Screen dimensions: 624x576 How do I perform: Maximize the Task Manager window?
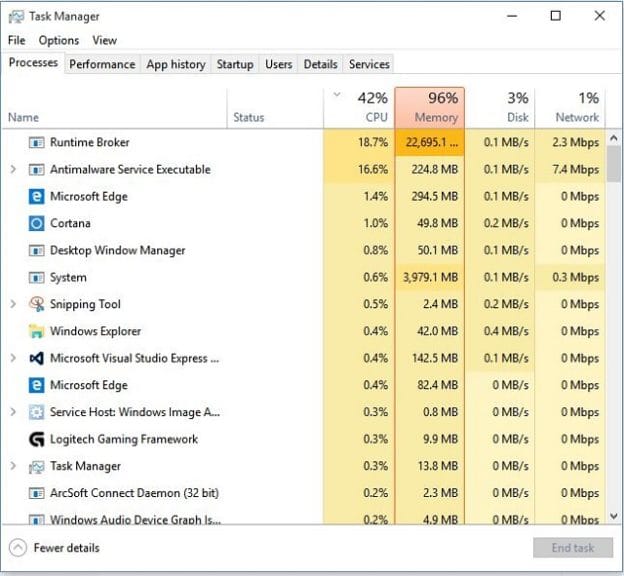coord(556,16)
